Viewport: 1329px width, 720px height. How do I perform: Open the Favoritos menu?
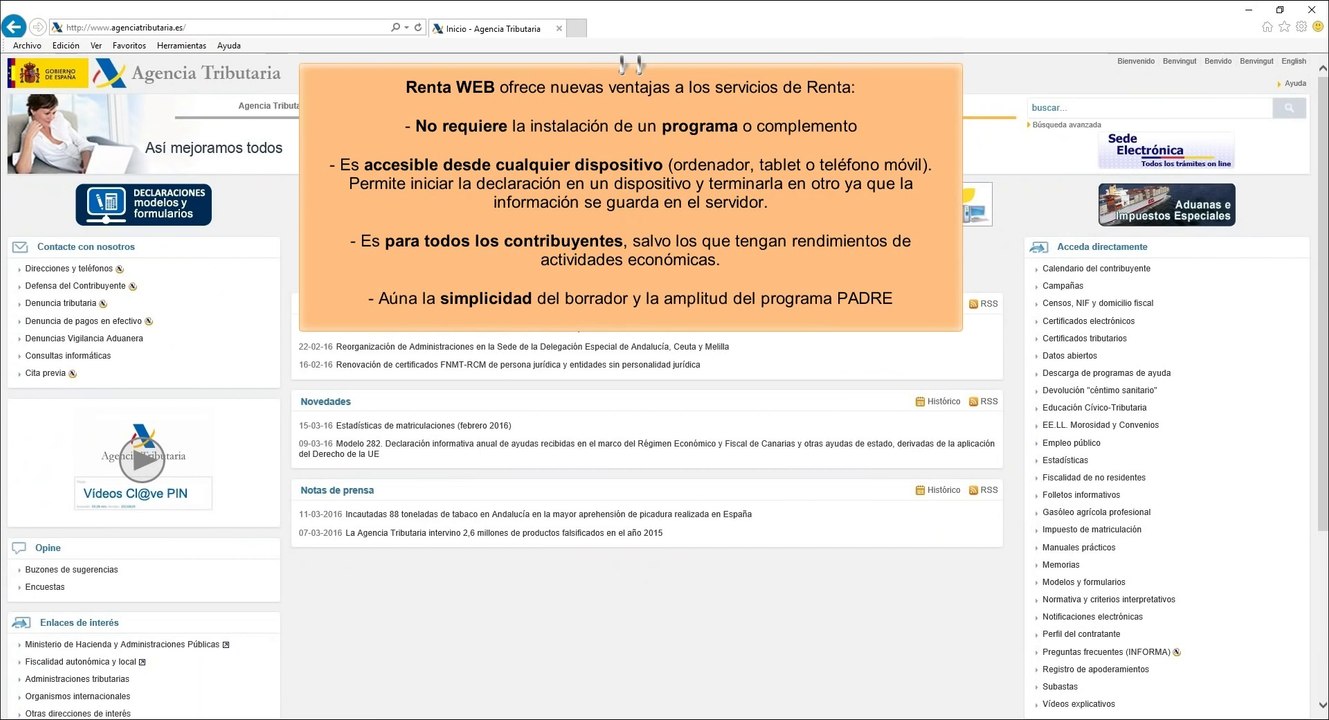point(129,46)
